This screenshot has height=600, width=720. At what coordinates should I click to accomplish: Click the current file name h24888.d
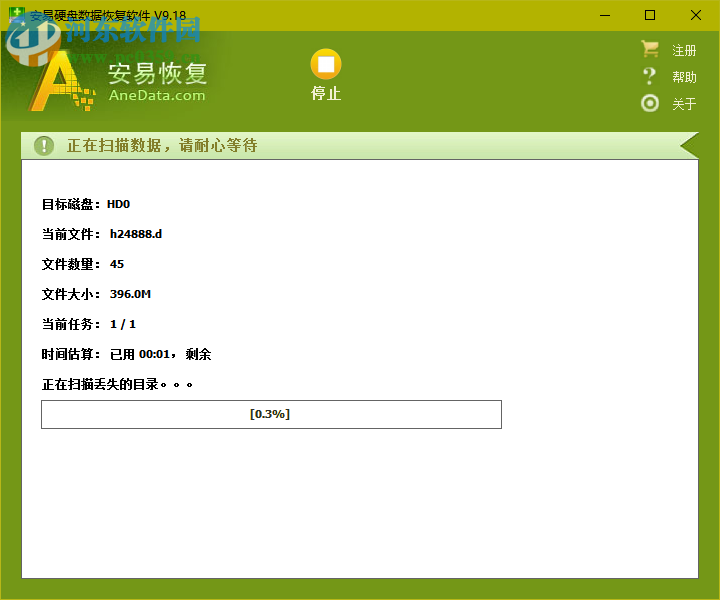[136, 234]
